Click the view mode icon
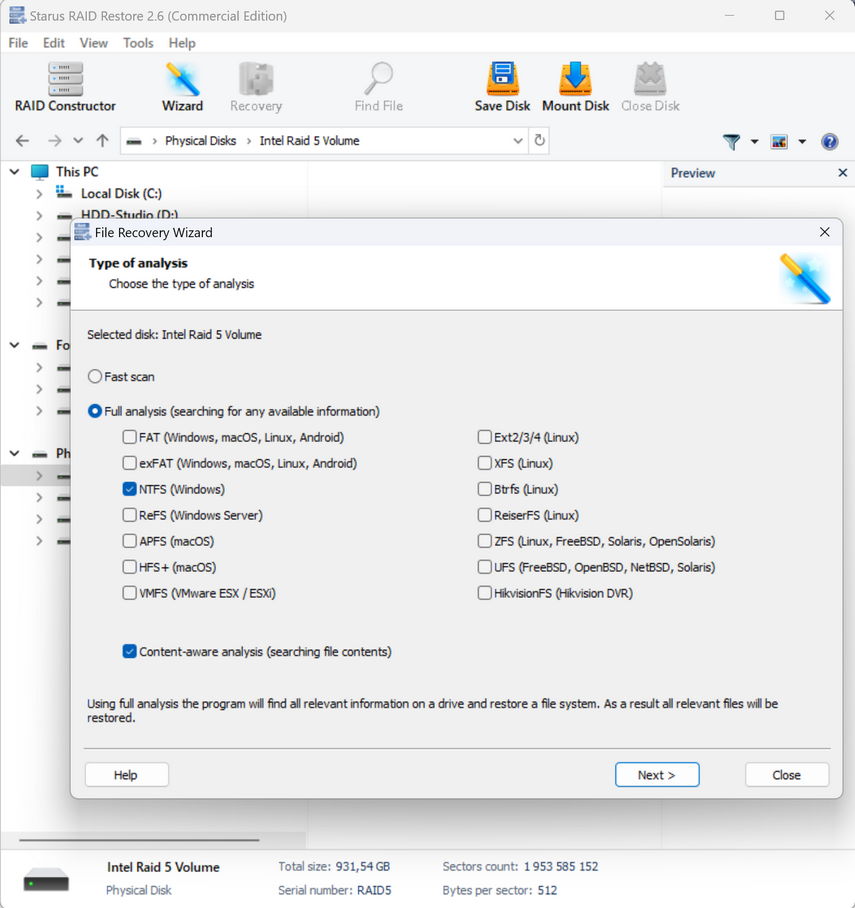This screenshot has height=908, width=855. pos(779,141)
